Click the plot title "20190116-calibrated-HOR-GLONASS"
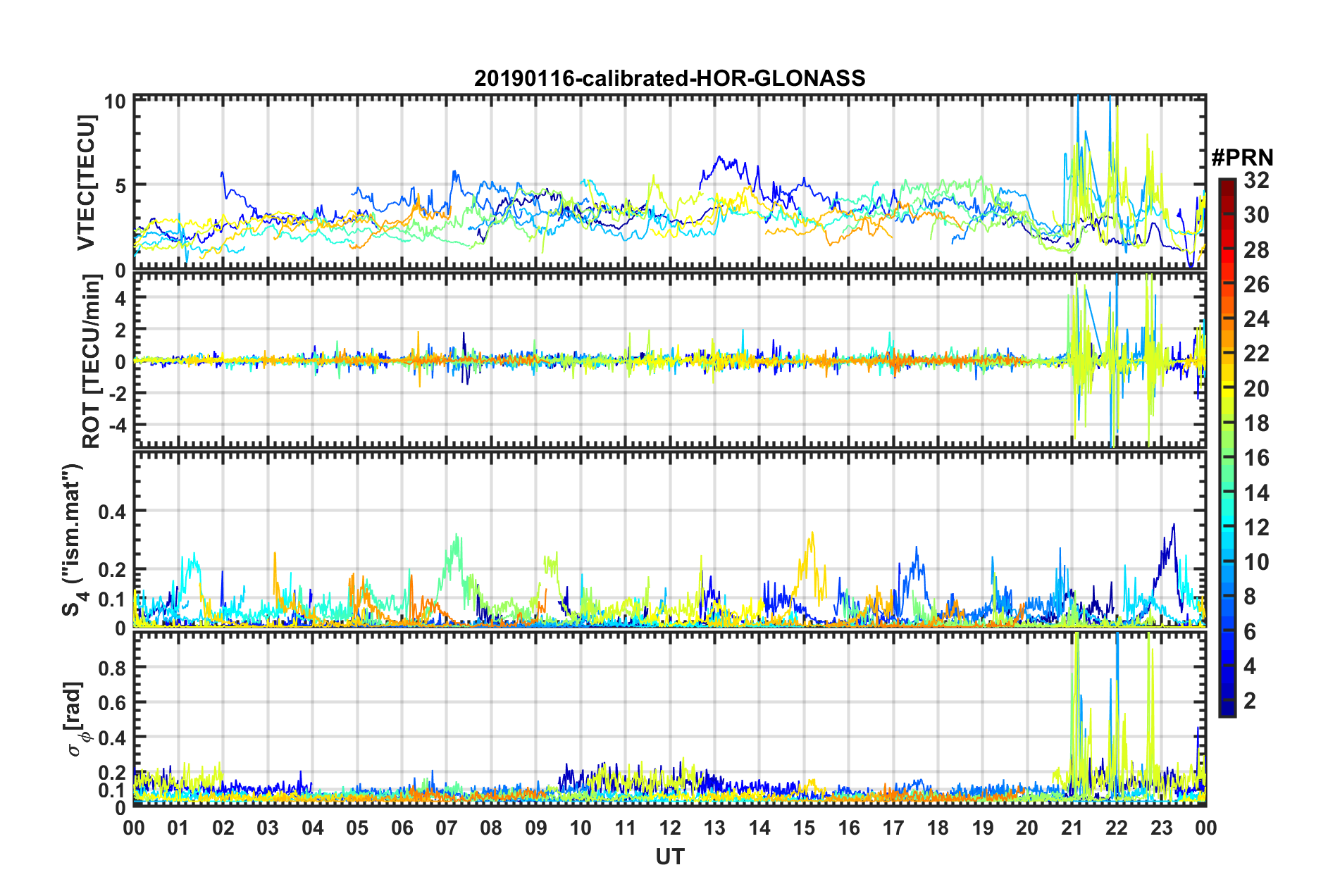This screenshot has height=896, width=1340. [669, 78]
